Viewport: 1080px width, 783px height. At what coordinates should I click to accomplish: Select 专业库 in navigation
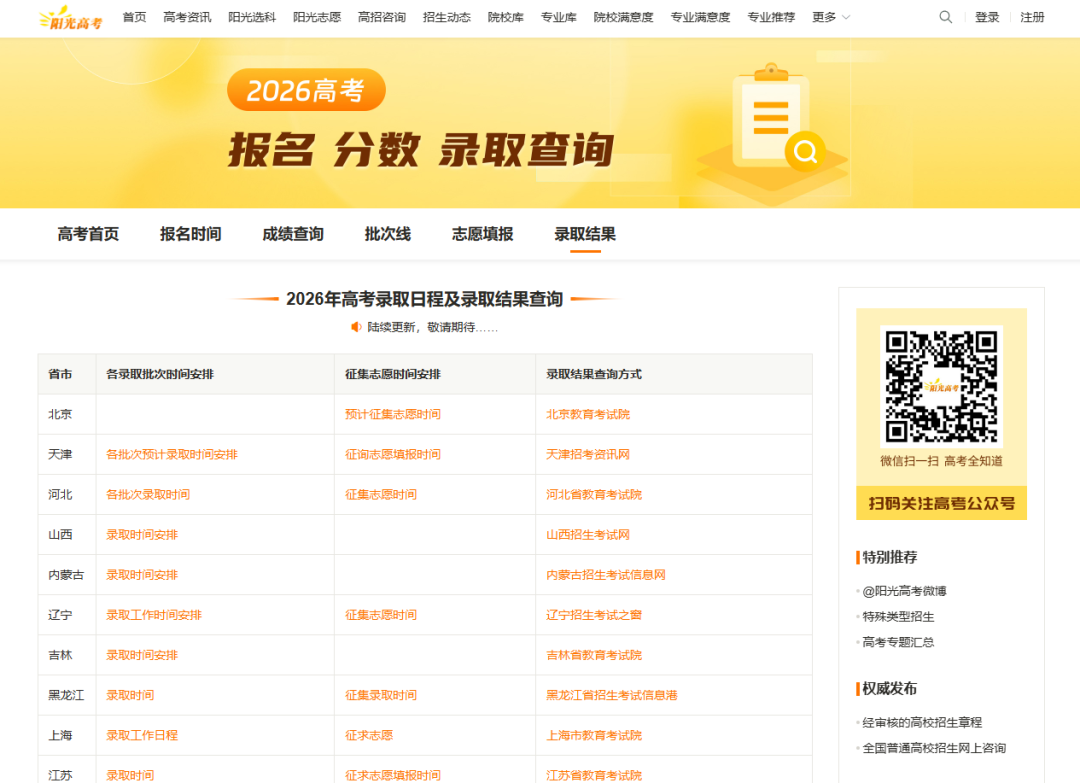coord(559,17)
